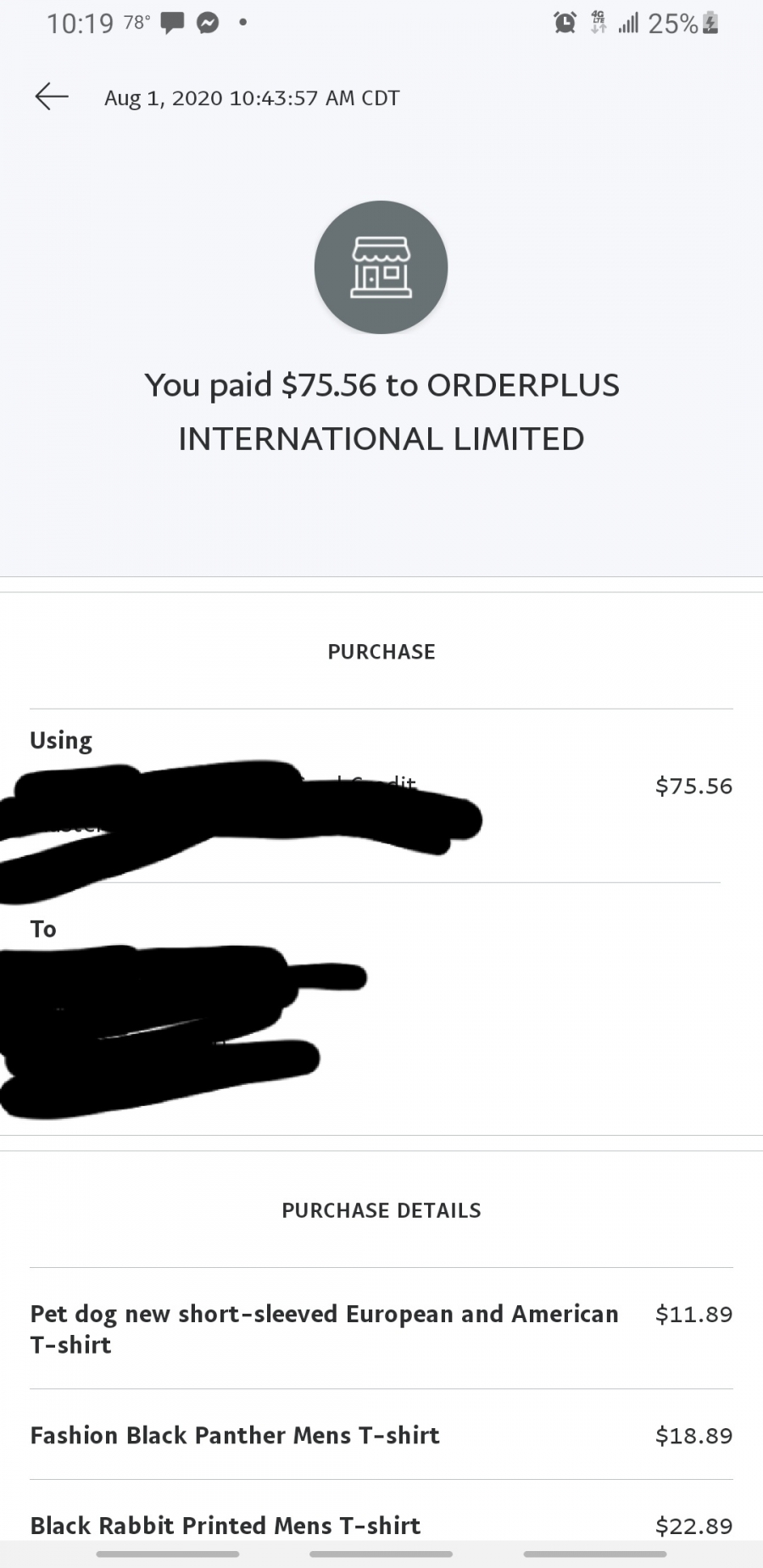Tap the alarm clock status icon

click(x=565, y=23)
